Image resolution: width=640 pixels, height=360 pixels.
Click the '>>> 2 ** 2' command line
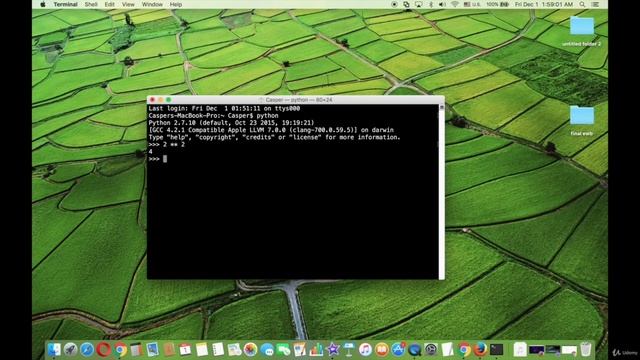pos(167,144)
